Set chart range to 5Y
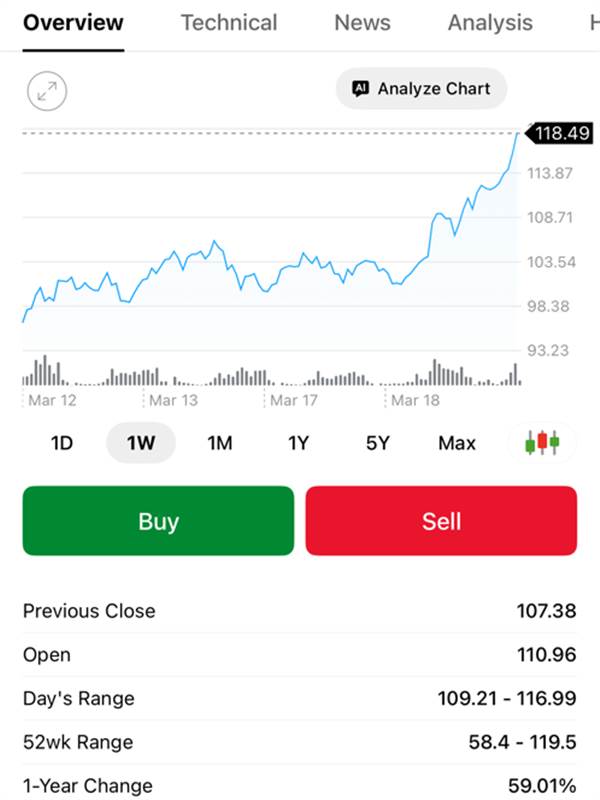This screenshot has height=800, width=600. click(377, 443)
